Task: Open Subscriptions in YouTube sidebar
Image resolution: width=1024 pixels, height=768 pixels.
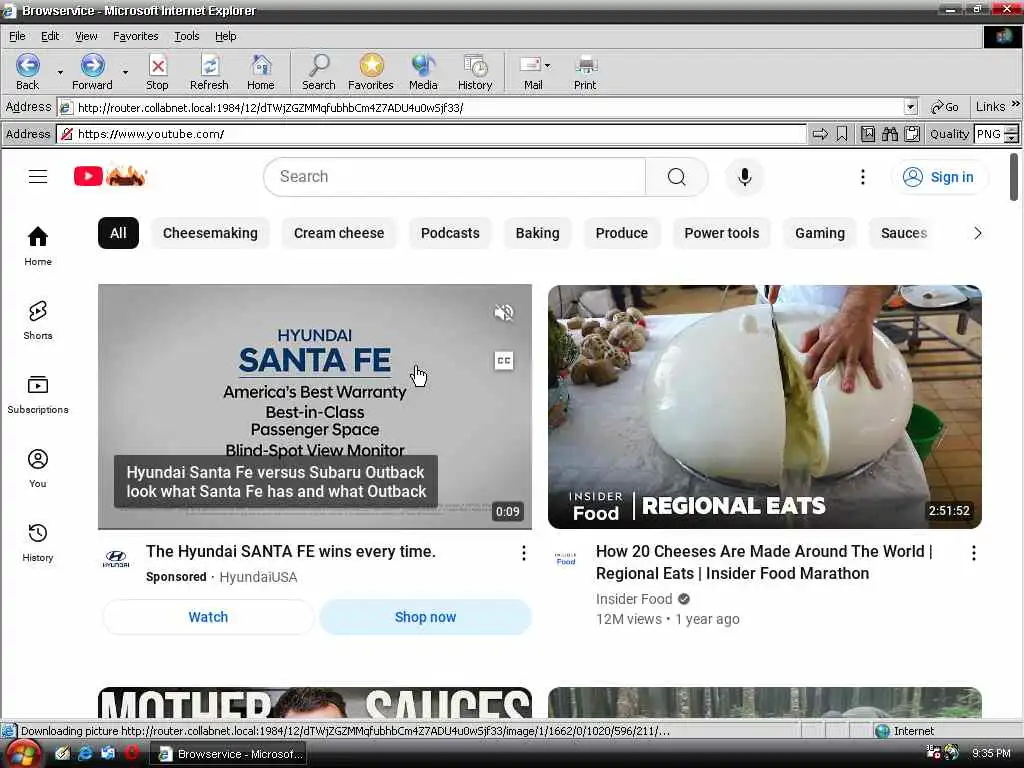Action: pyautogui.click(x=38, y=394)
